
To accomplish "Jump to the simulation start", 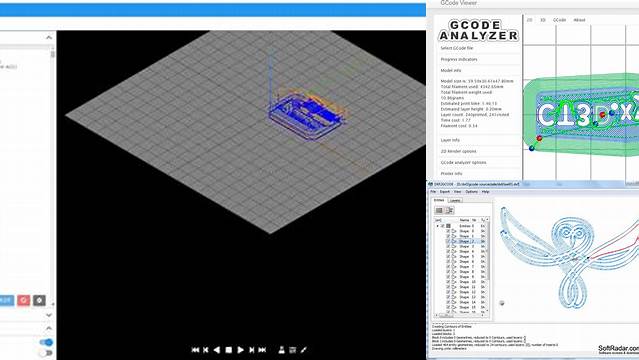I will coord(195,350).
